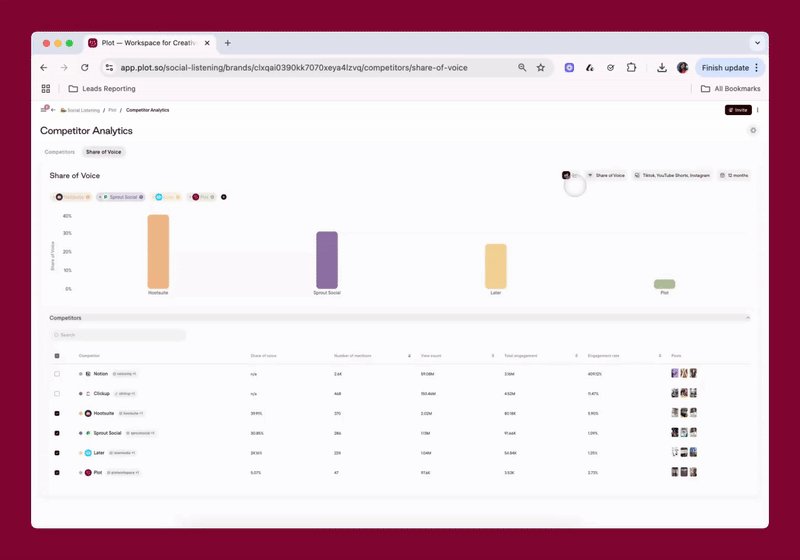Click the competitors Search field

pyautogui.click(x=118, y=335)
